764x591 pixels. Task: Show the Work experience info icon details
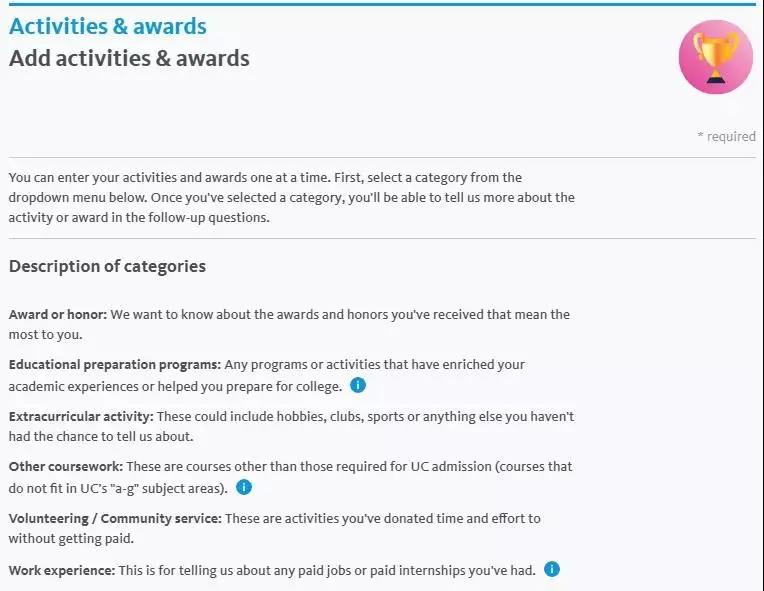point(552,569)
